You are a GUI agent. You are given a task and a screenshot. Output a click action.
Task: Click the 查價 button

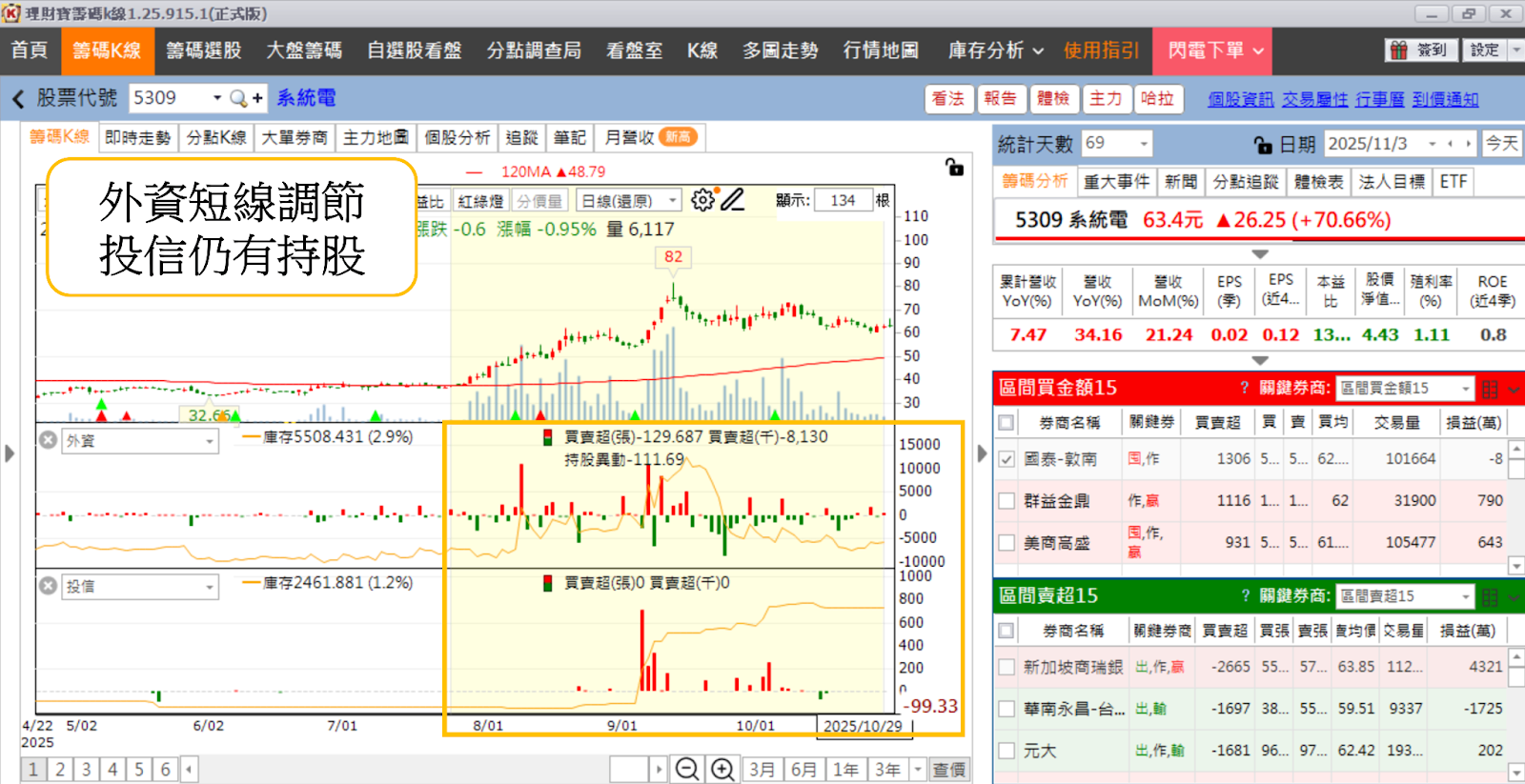[948, 769]
